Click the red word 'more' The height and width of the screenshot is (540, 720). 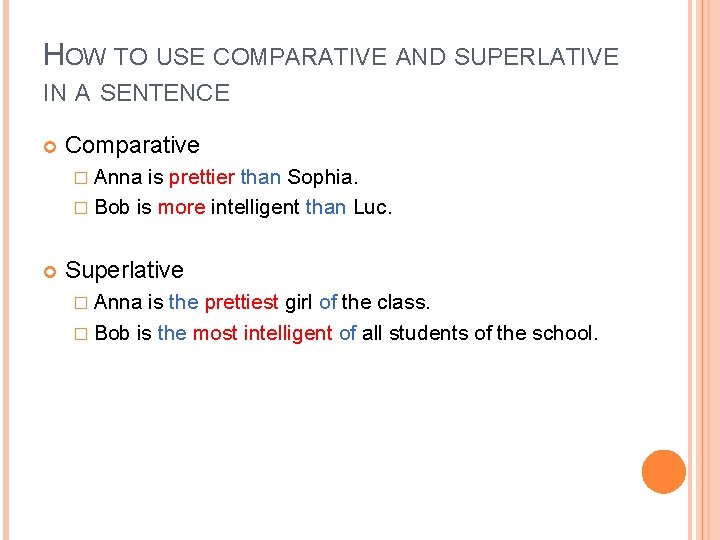pyautogui.click(x=181, y=208)
